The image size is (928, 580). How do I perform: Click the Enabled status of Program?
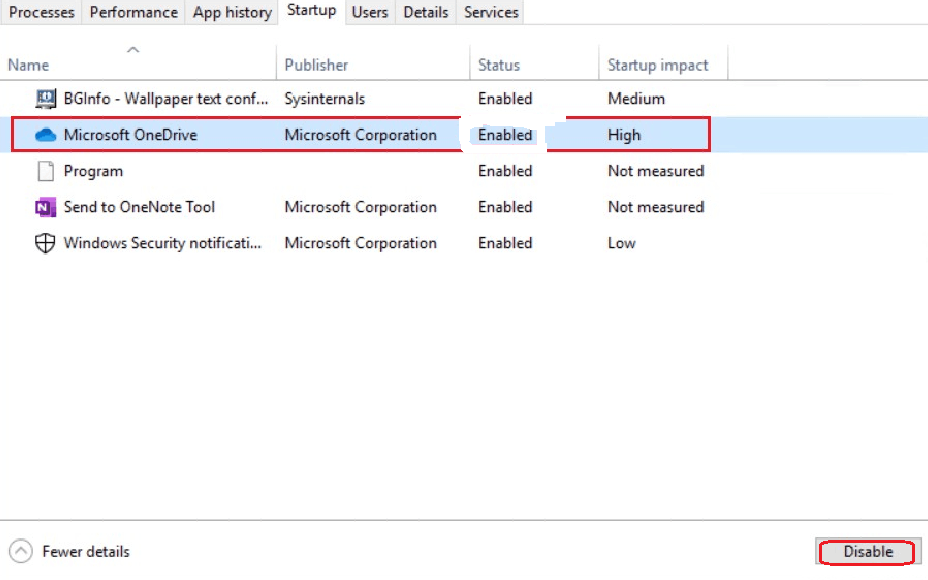(x=505, y=171)
